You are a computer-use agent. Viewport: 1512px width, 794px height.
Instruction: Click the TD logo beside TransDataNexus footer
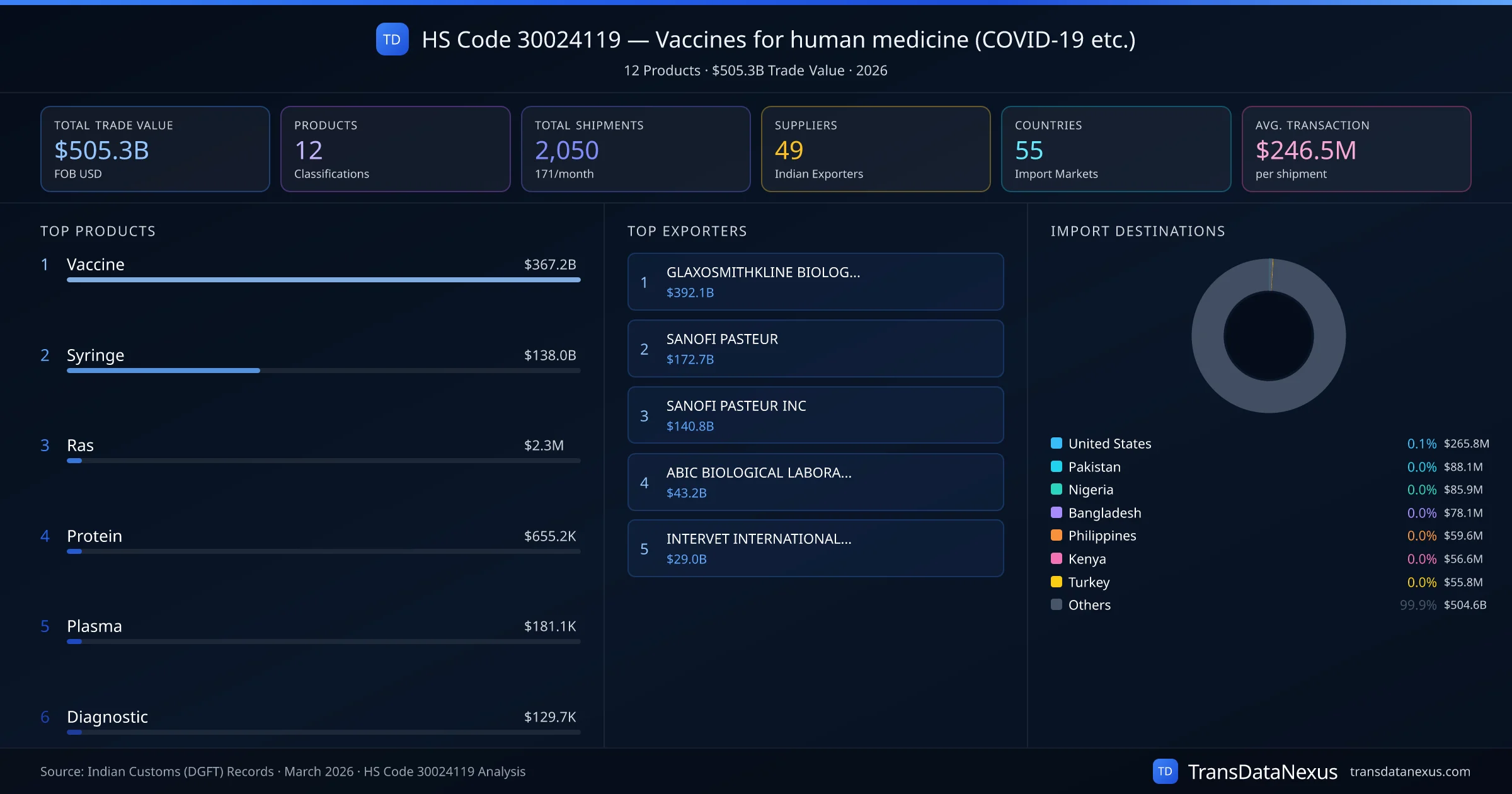click(x=1165, y=771)
